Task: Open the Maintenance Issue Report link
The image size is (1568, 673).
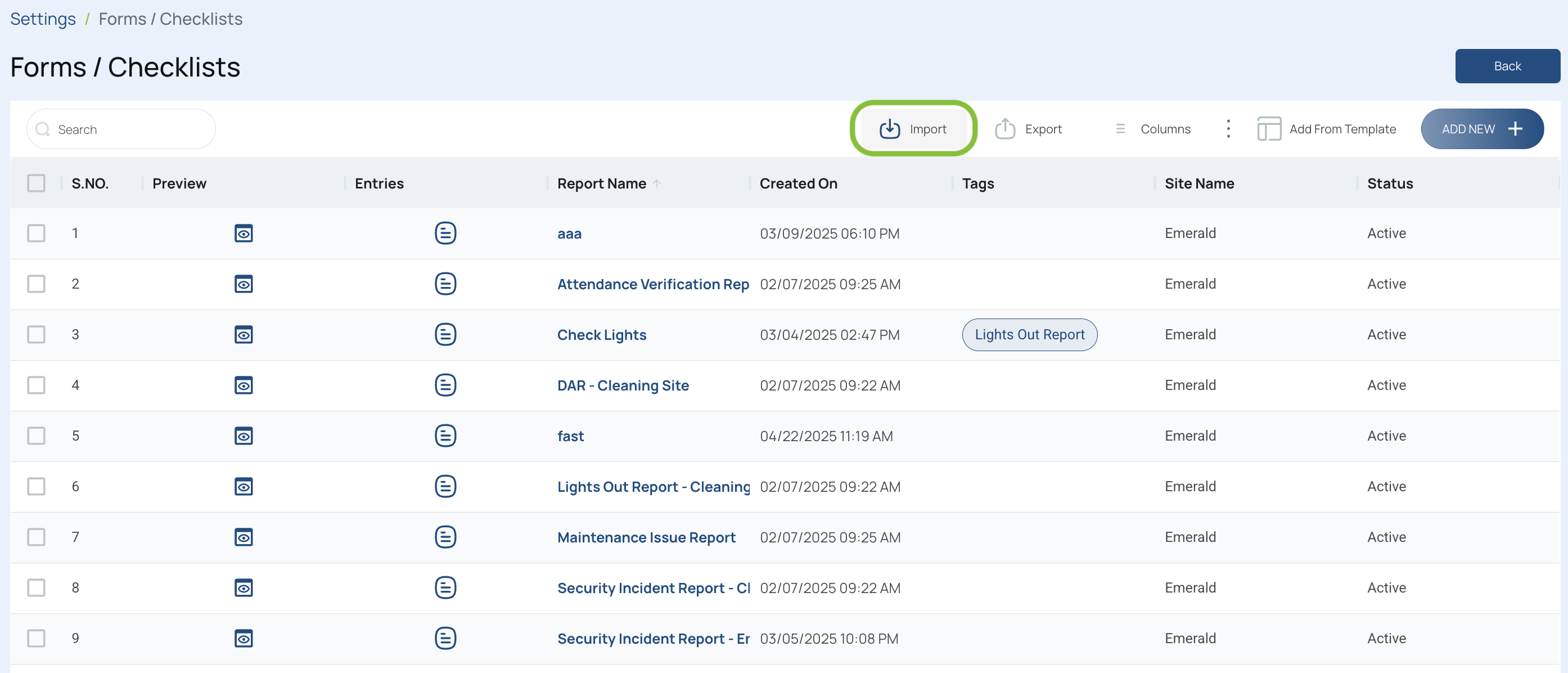Action: (646, 537)
